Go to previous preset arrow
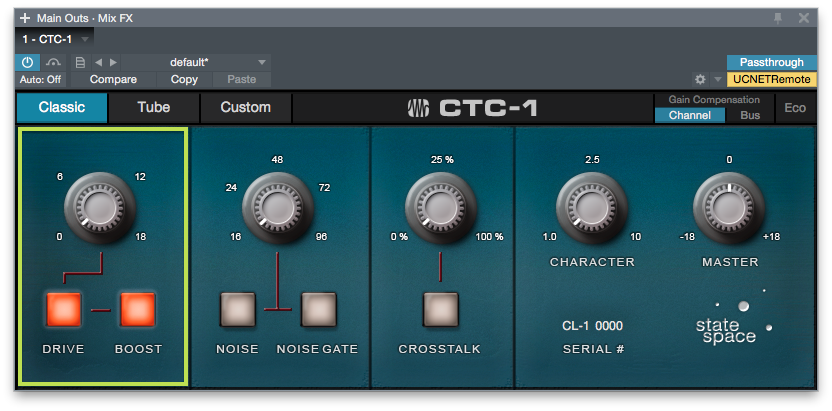This screenshot has width=832, height=411. point(98,63)
